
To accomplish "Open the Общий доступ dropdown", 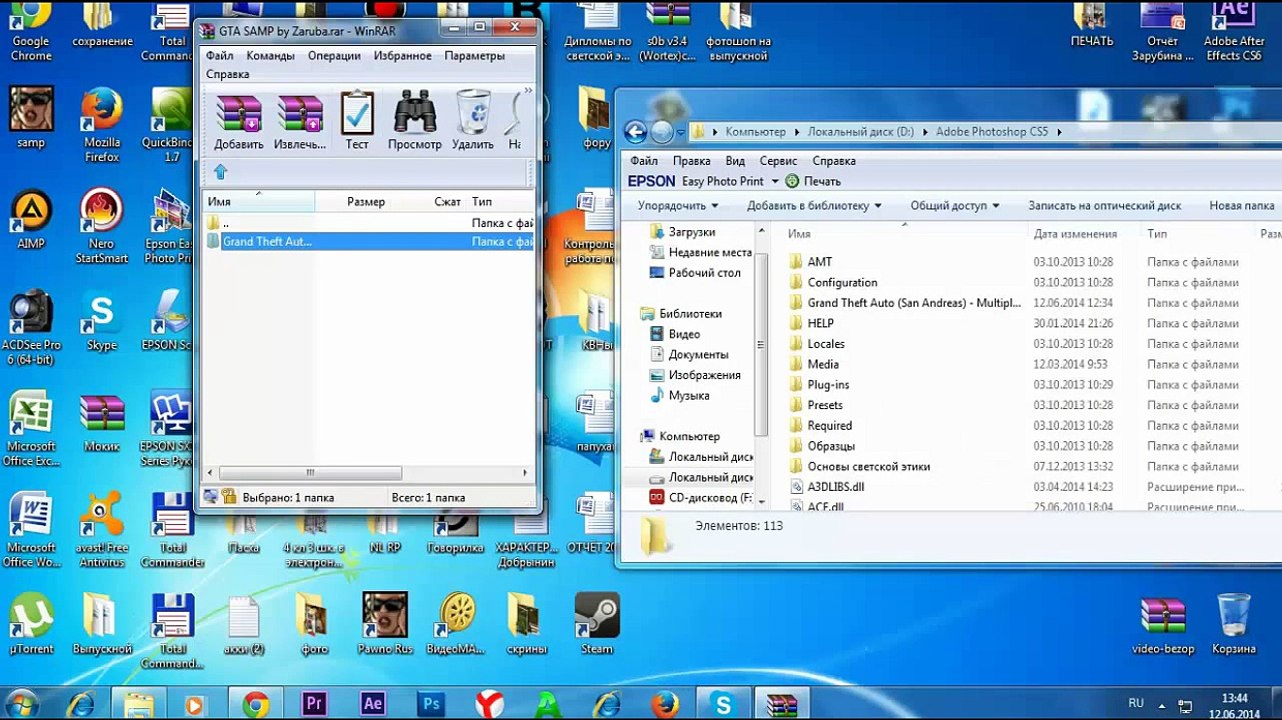I will [955, 206].
